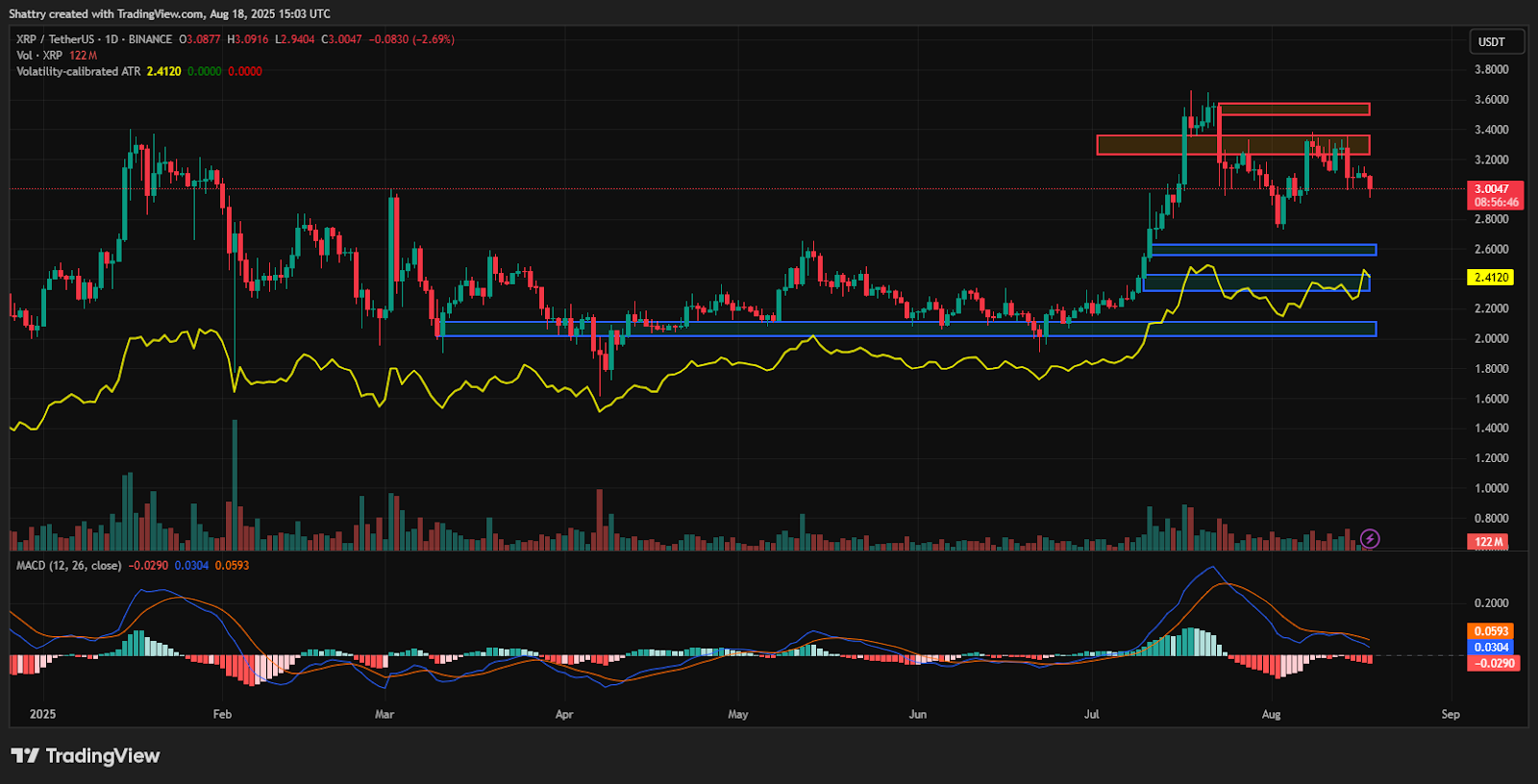
Task: Click the red histogram label -0.0290
Action: tap(1494, 663)
